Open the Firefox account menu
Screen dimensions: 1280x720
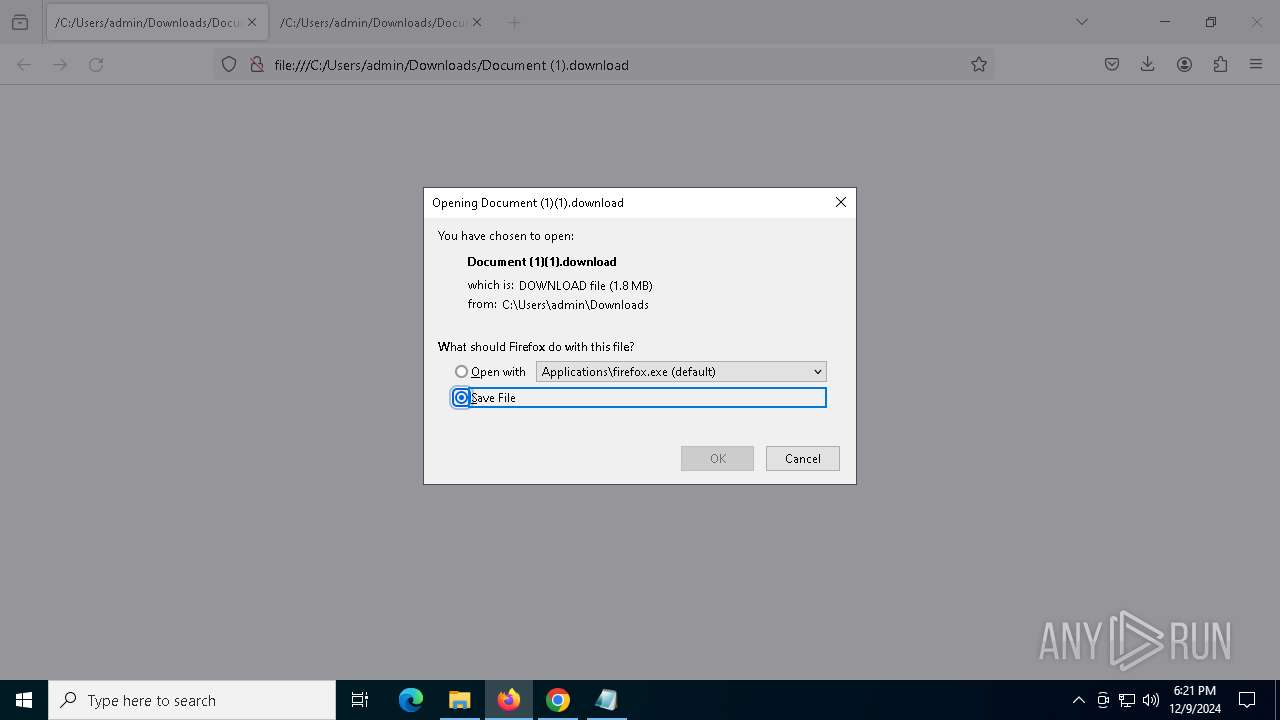(x=1184, y=65)
